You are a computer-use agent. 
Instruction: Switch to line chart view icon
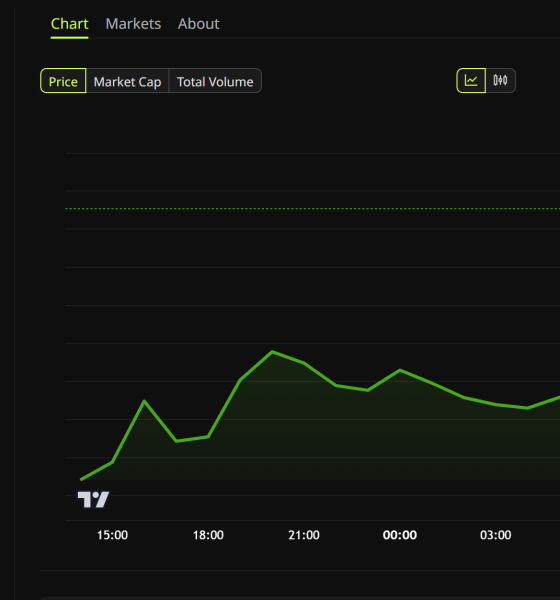471,81
